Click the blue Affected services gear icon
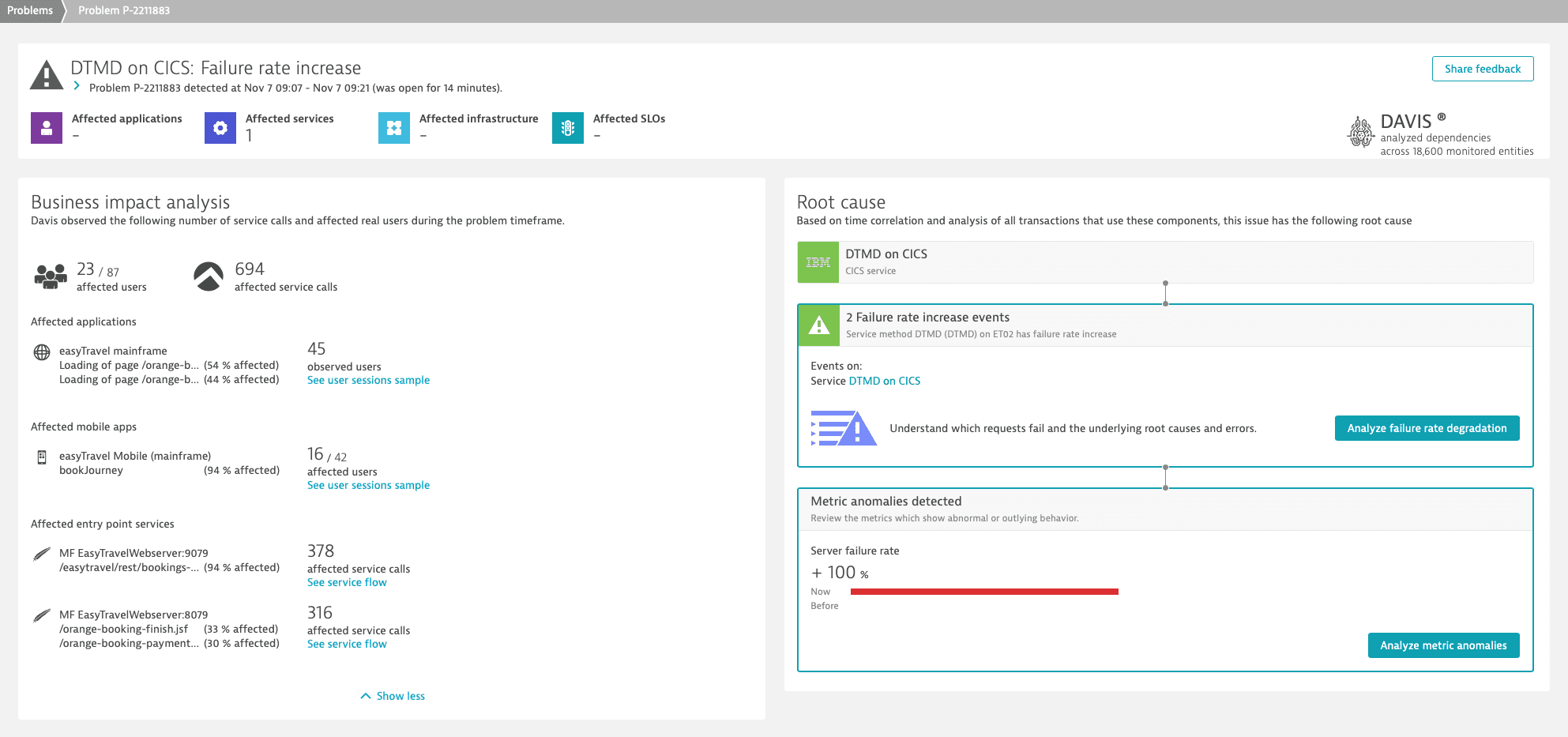Image resolution: width=1568 pixels, height=737 pixels. (x=220, y=128)
